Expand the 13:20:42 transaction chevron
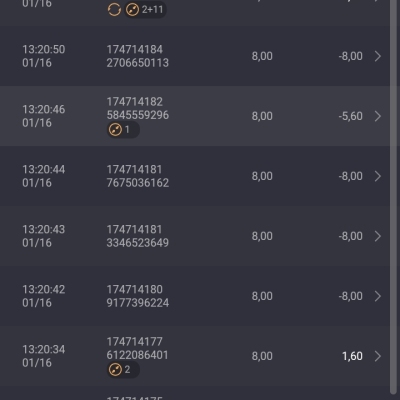 [377, 296]
